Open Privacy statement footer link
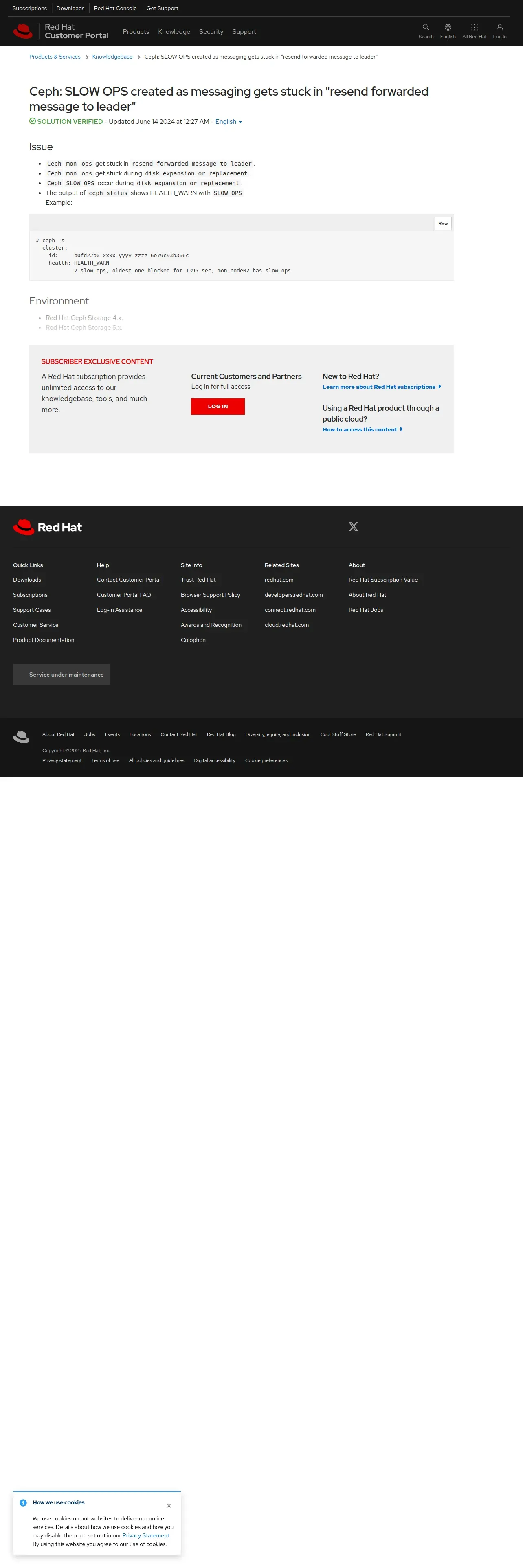The width and height of the screenshot is (523, 1568). pyautogui.click(x=62, y=761)
